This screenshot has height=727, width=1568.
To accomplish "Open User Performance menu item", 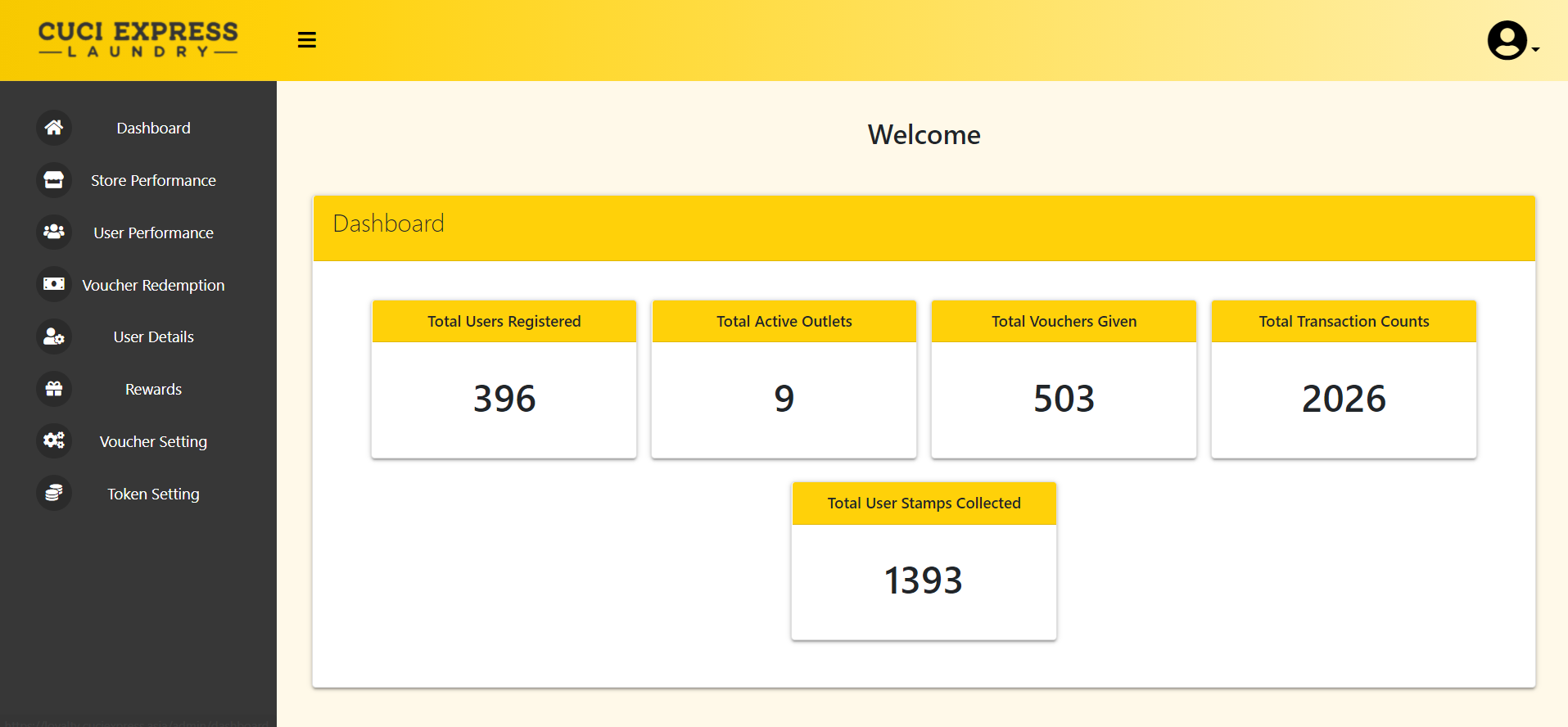I will click(153, 233).
